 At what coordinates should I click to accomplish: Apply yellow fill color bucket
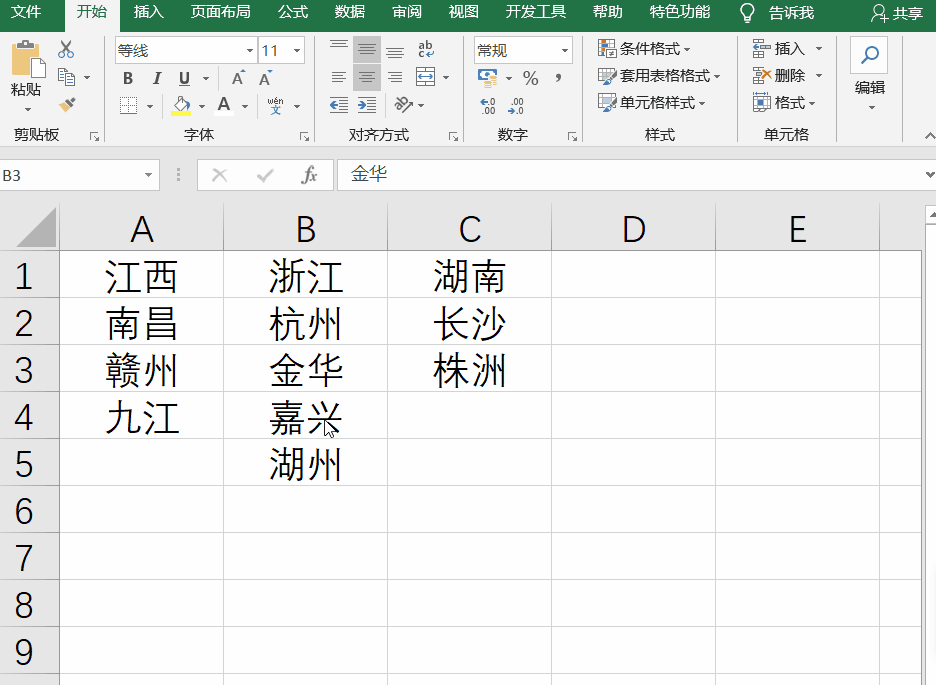pos(181,106)
